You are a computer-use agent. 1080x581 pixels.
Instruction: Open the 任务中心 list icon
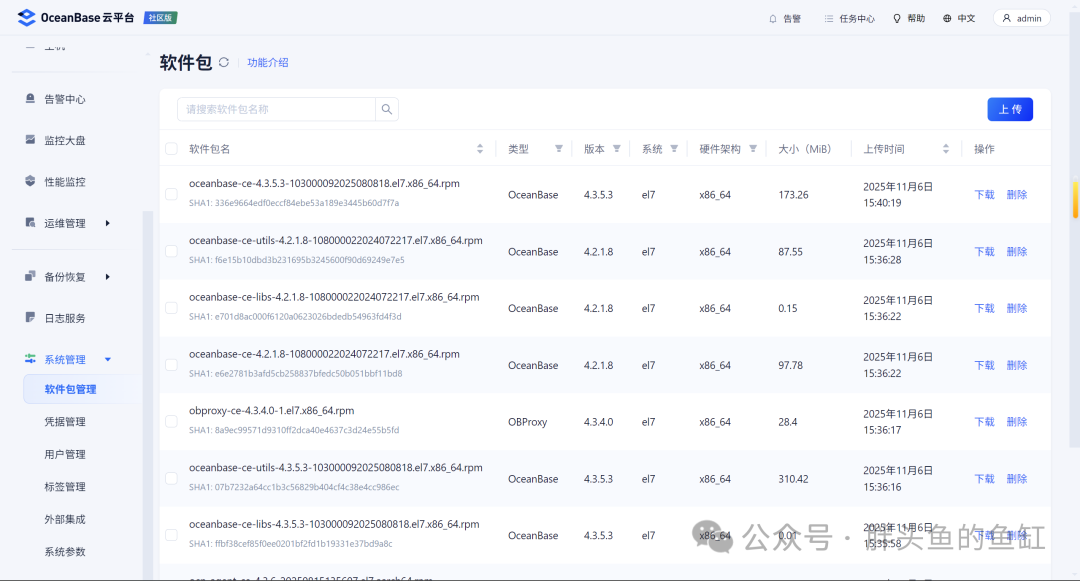[x=829, y=19]
